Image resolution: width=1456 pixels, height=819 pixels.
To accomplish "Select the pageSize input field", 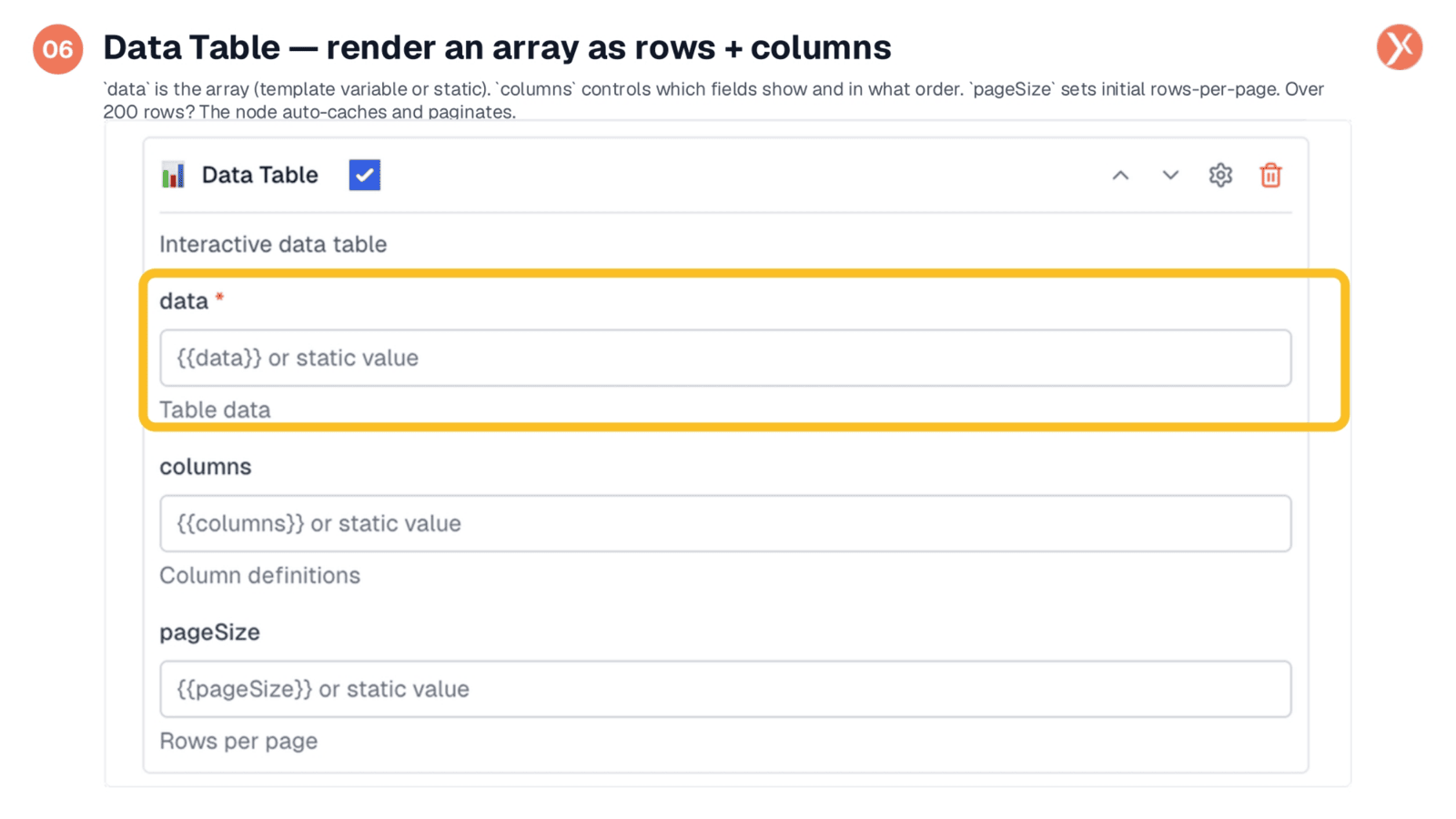I will click(725, 689).
